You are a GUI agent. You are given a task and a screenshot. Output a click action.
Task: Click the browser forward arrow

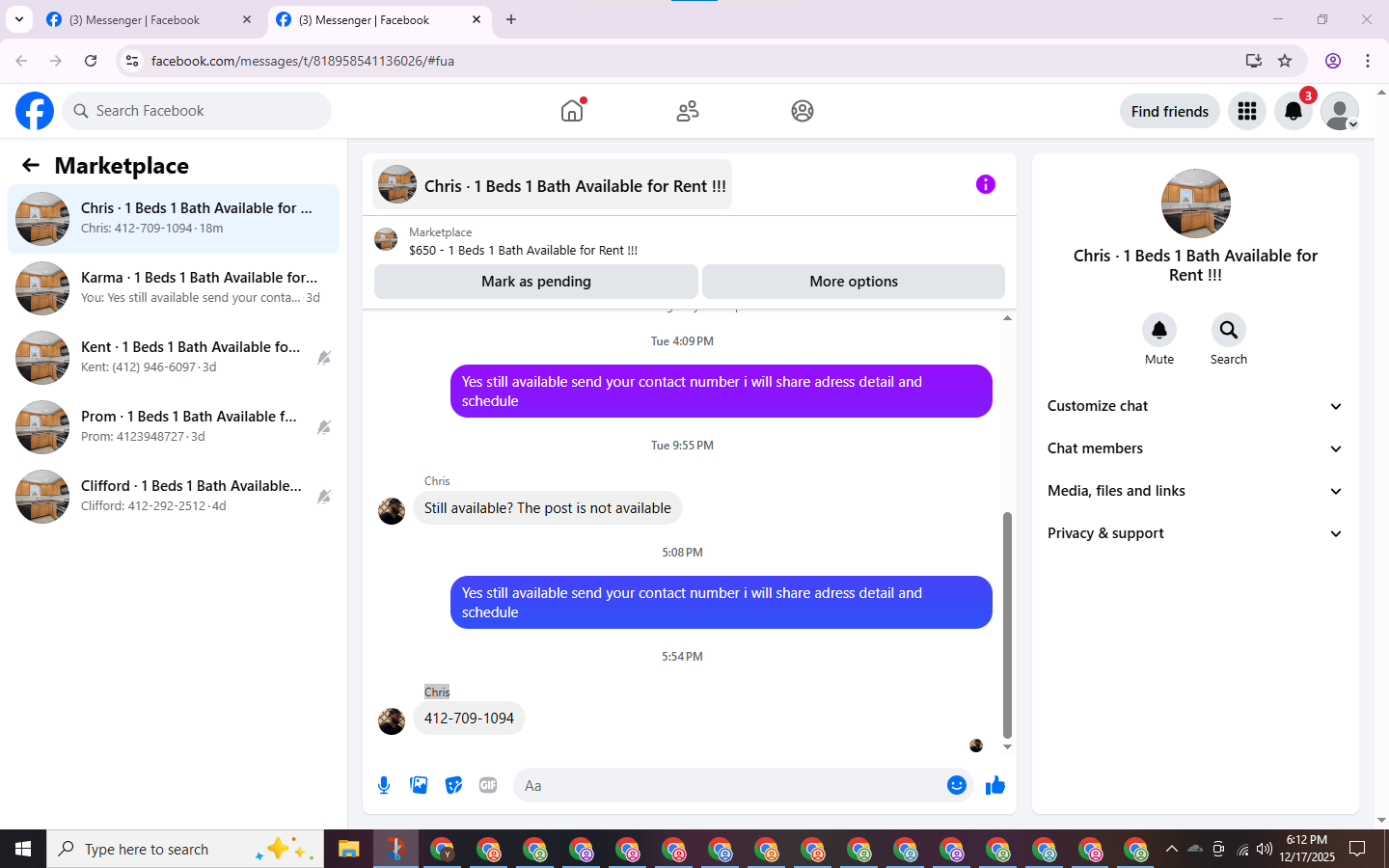click(56, 61)
